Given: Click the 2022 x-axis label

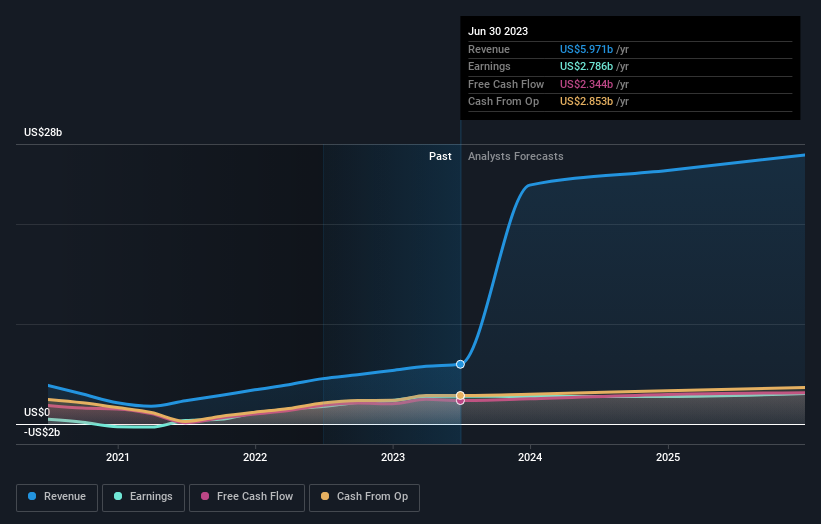Looking at the screenshot, I should [x=255, y=457].
